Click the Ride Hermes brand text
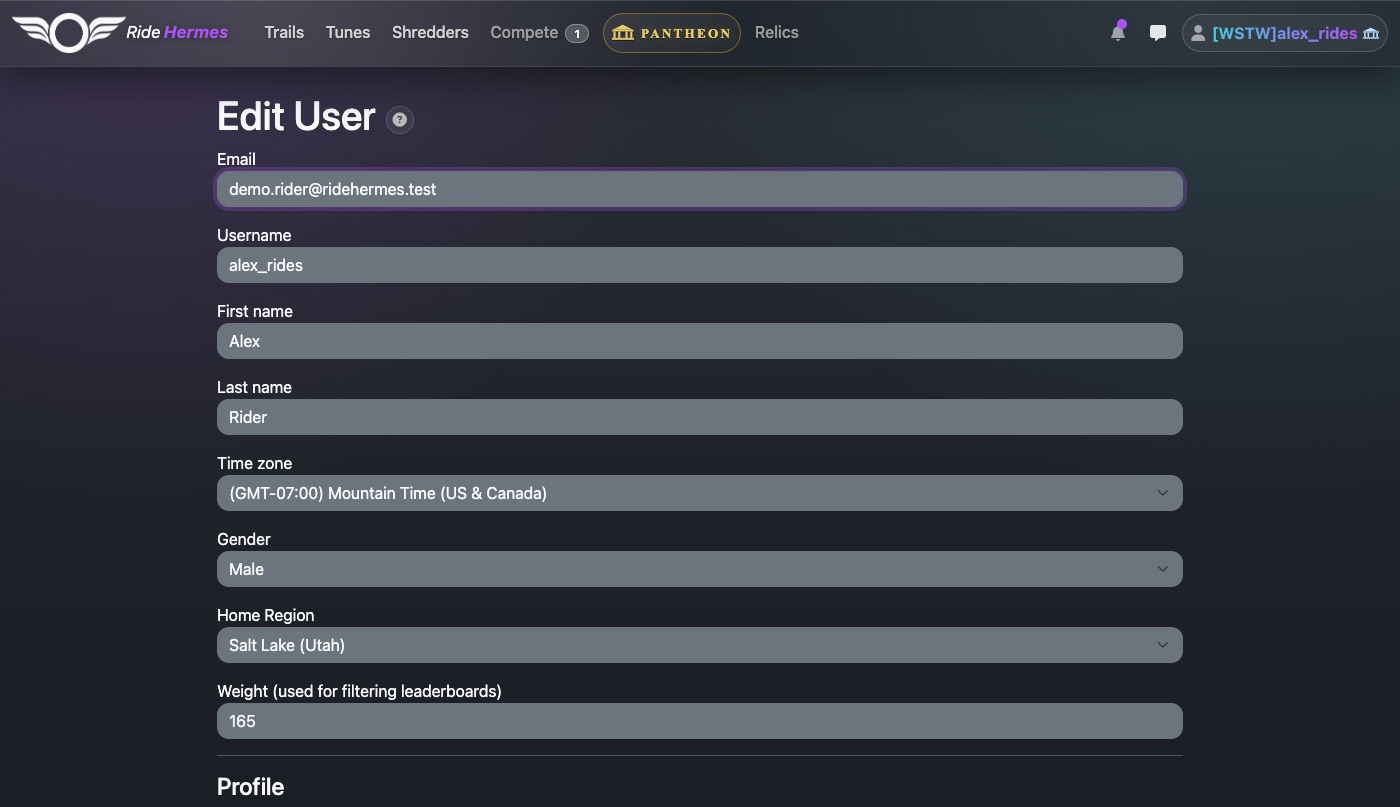 [x=177, y=32]
